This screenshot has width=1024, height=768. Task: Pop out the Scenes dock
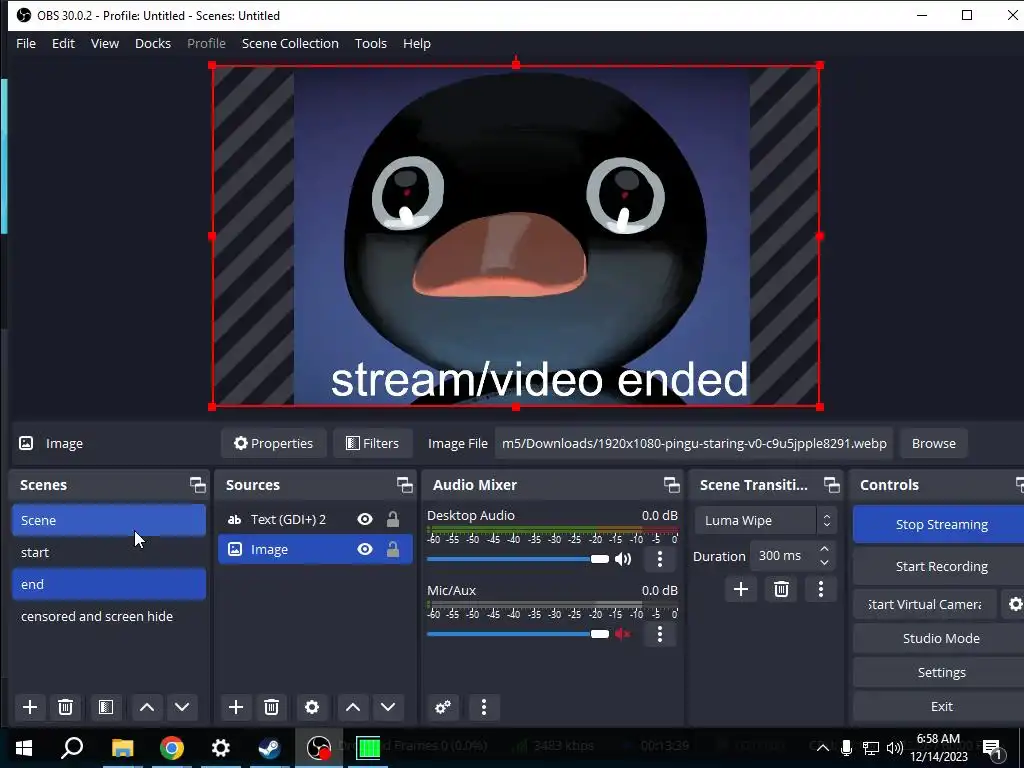click(197, 485)
